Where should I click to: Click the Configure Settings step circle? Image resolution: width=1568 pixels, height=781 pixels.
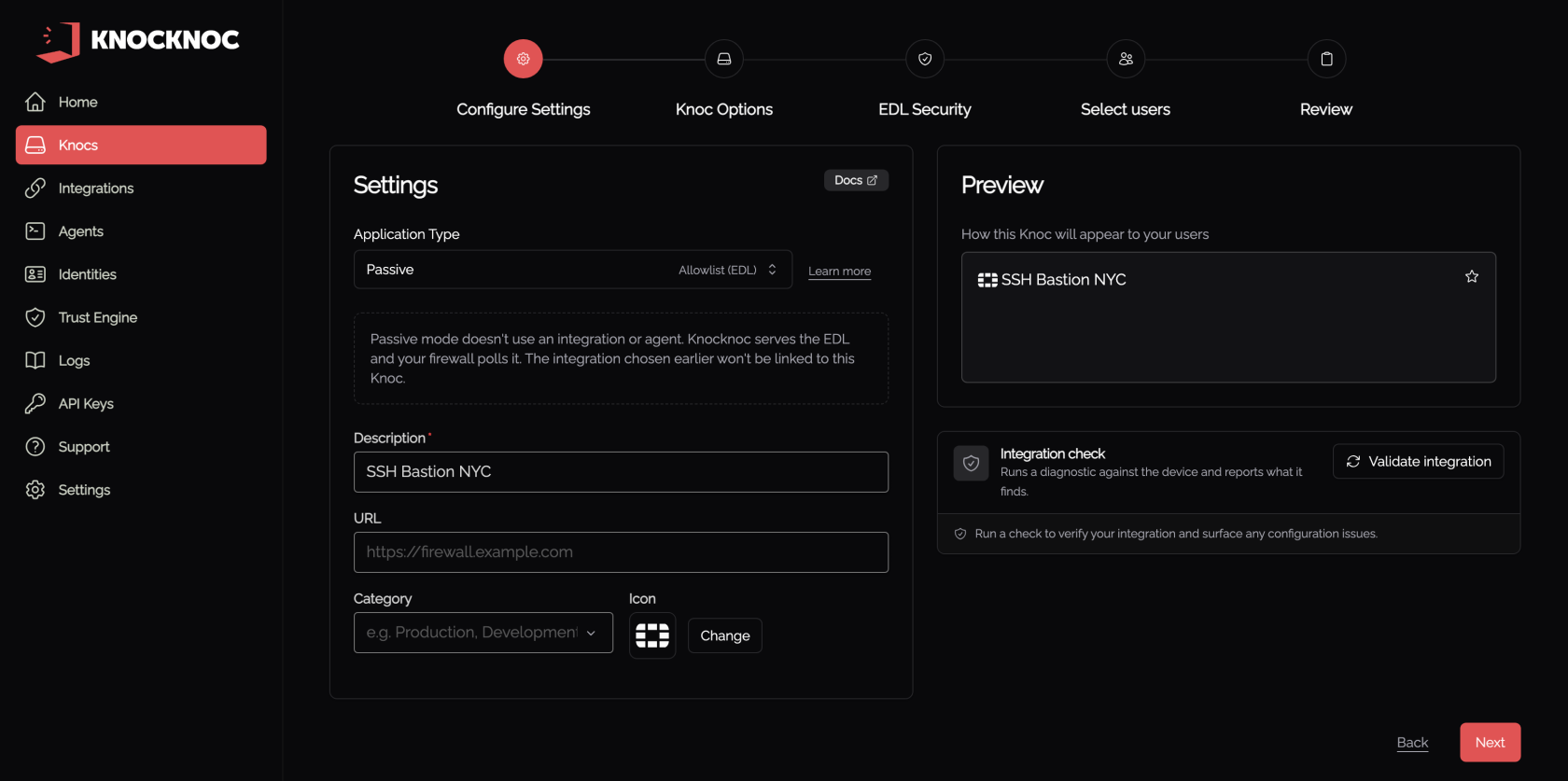pyautogui.click(x=524, y=59)
